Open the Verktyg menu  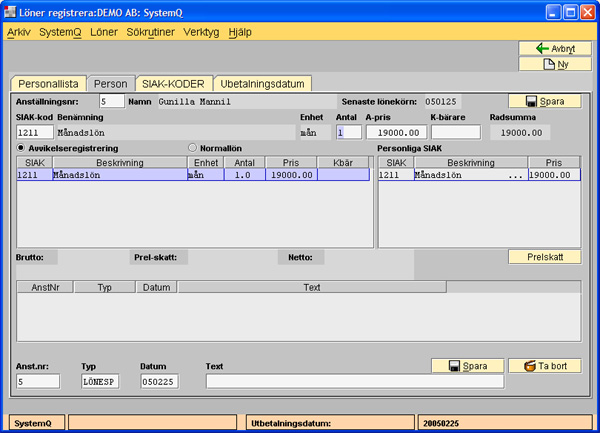(x=202, y=32)
